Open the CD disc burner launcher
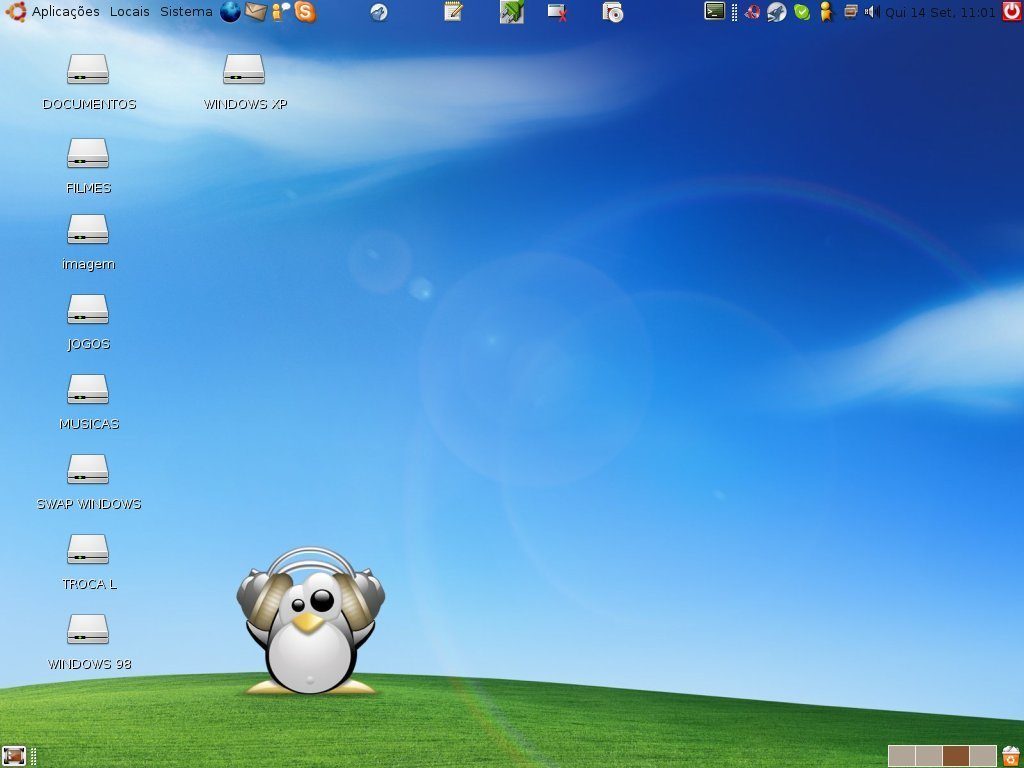The image size is (1024, 768). tap(613, 12)
